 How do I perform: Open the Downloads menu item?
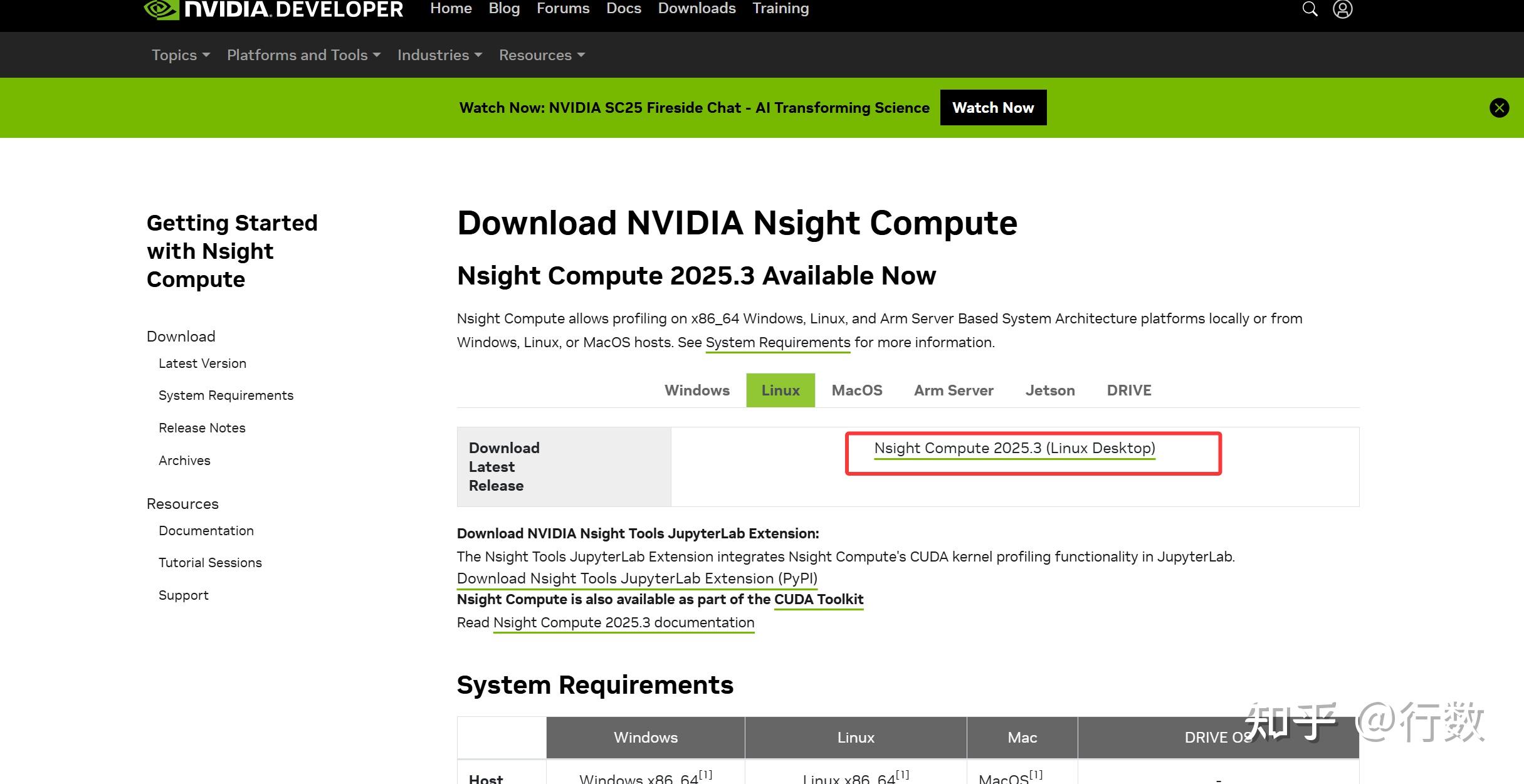tap(696, 8)
